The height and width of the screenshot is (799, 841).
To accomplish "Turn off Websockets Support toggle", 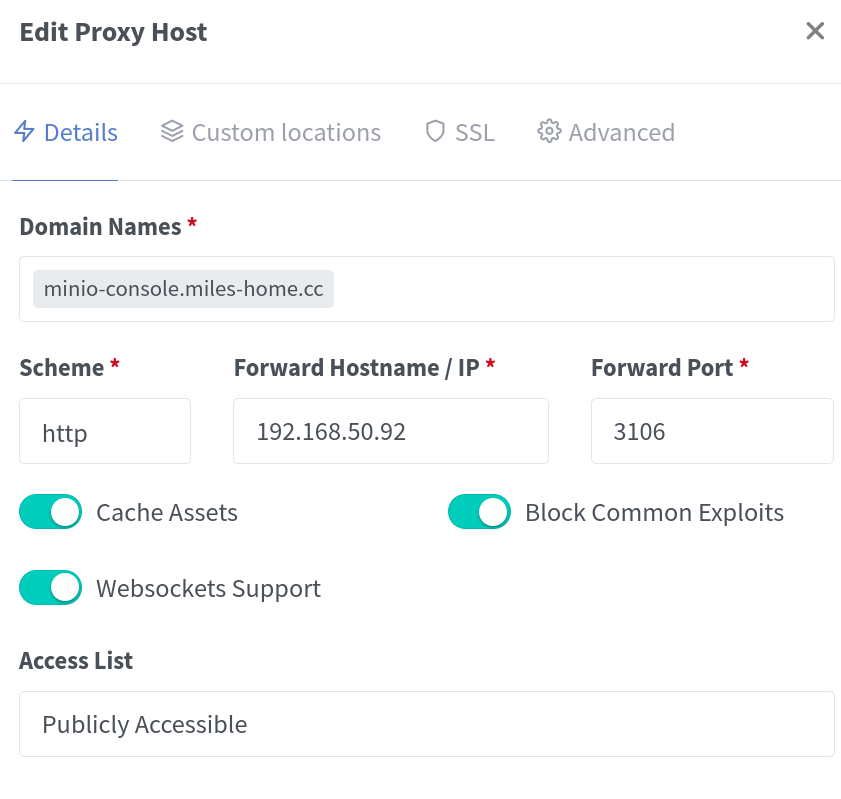I will click(50, 588).
